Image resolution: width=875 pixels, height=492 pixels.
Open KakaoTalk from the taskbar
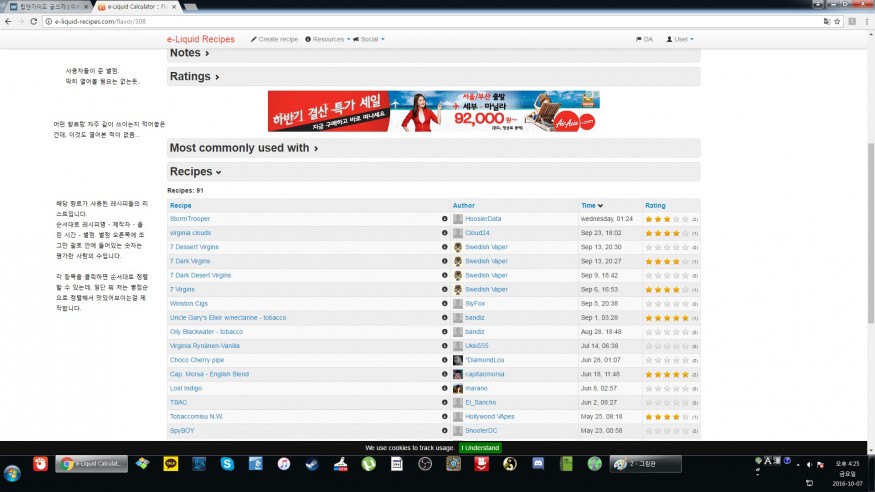(171, 464)
